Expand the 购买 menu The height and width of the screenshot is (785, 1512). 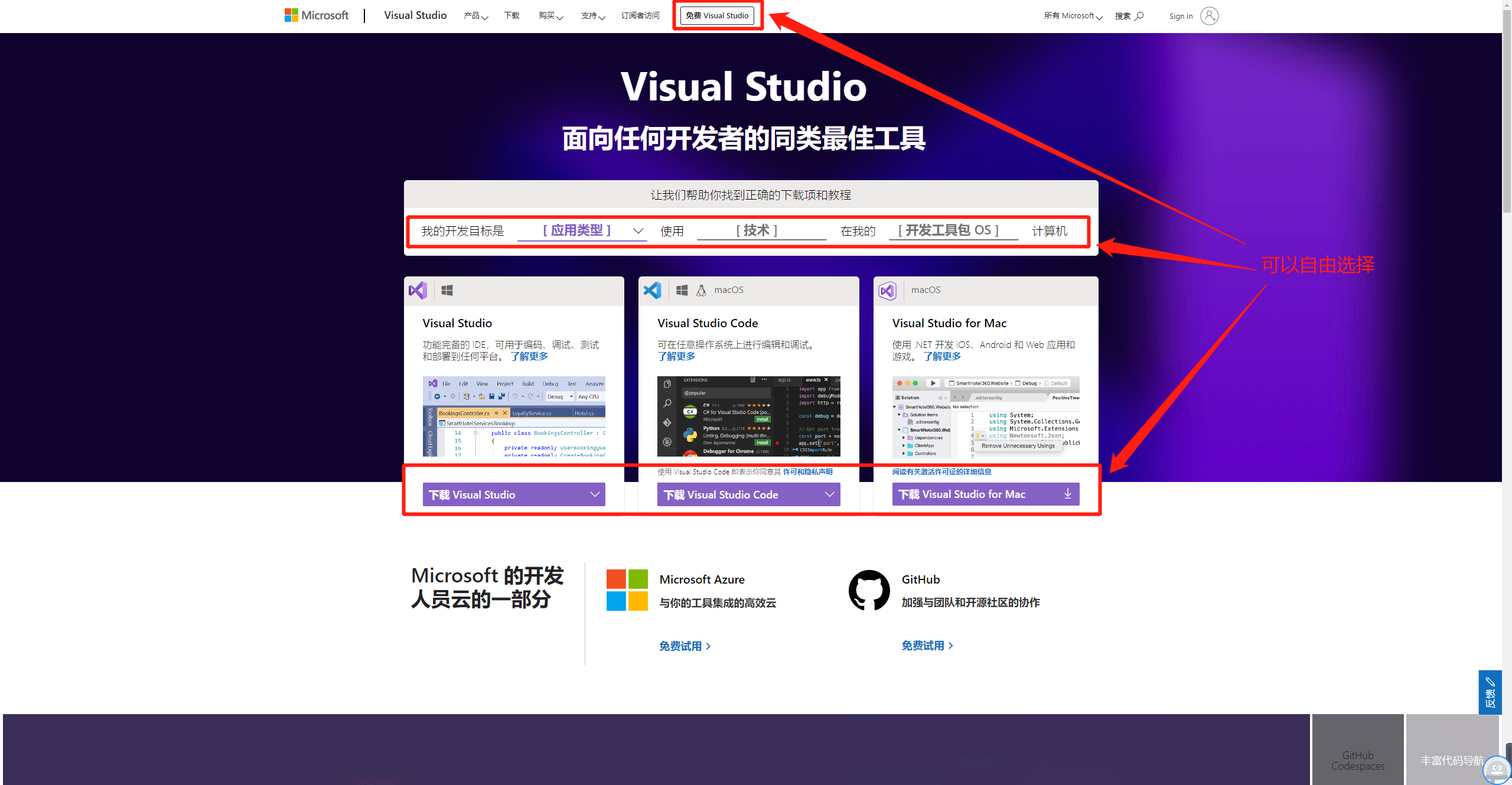tap(550, 16)
